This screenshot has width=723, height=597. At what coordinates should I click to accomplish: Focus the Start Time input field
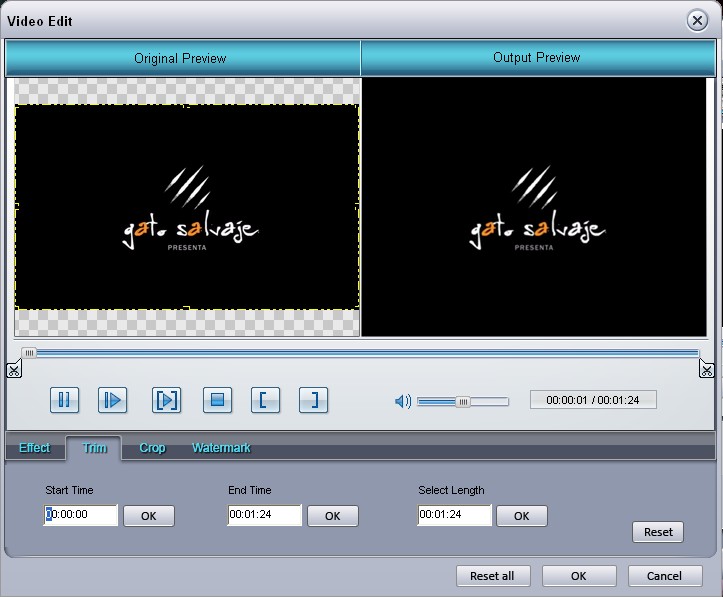click(x=81, y=514)
